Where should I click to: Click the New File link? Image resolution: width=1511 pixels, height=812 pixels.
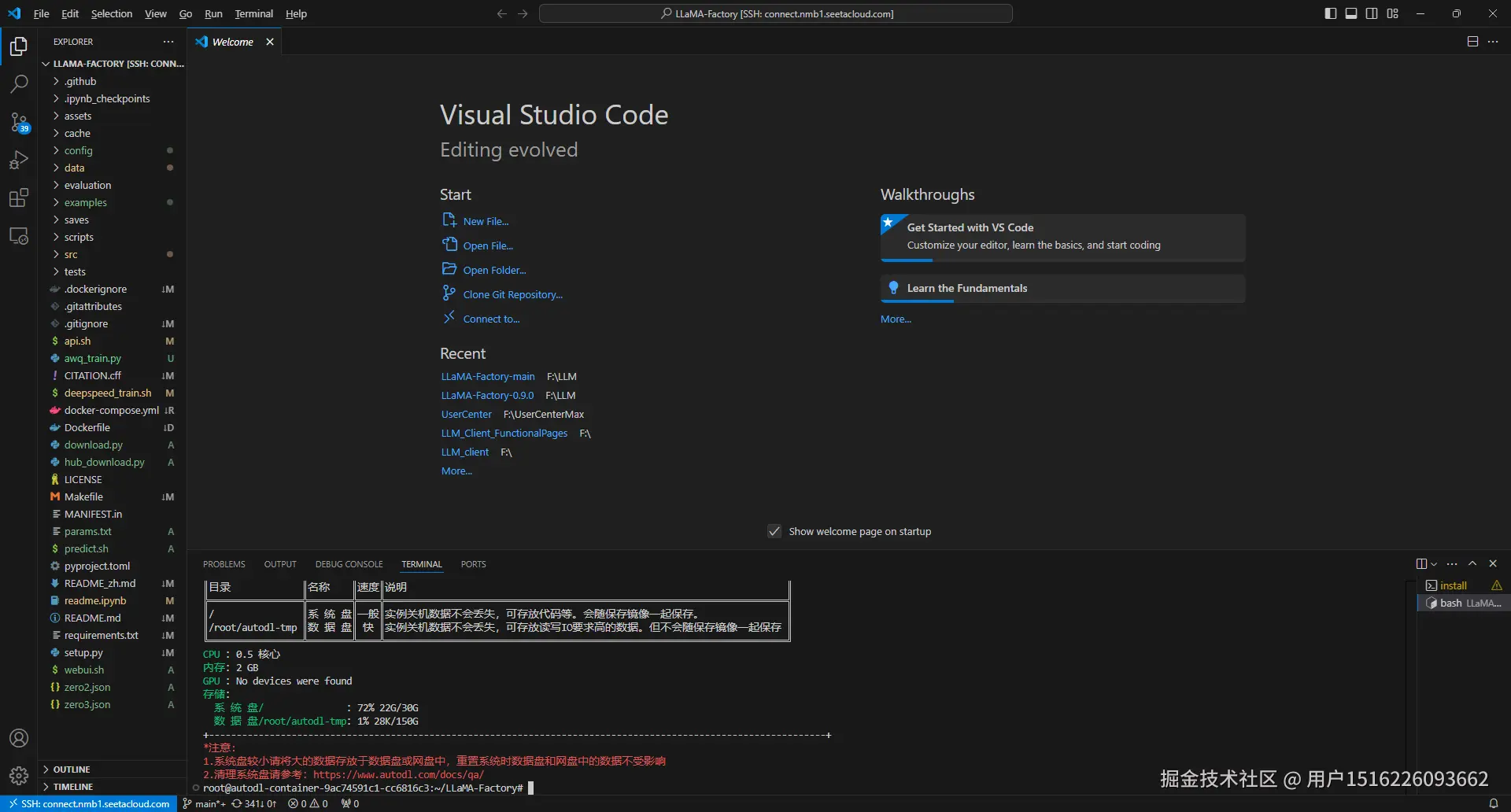coord(486,221)
